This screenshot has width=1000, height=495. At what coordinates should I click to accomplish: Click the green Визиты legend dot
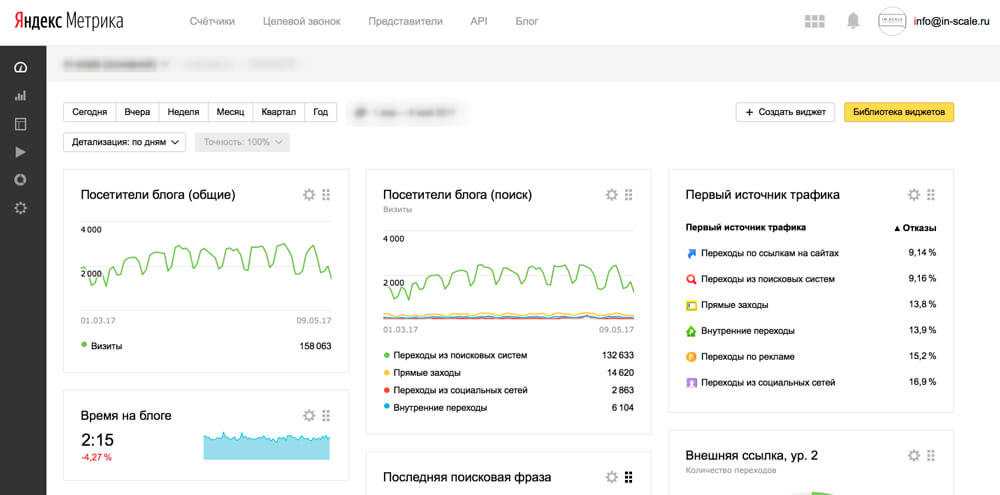84,345
